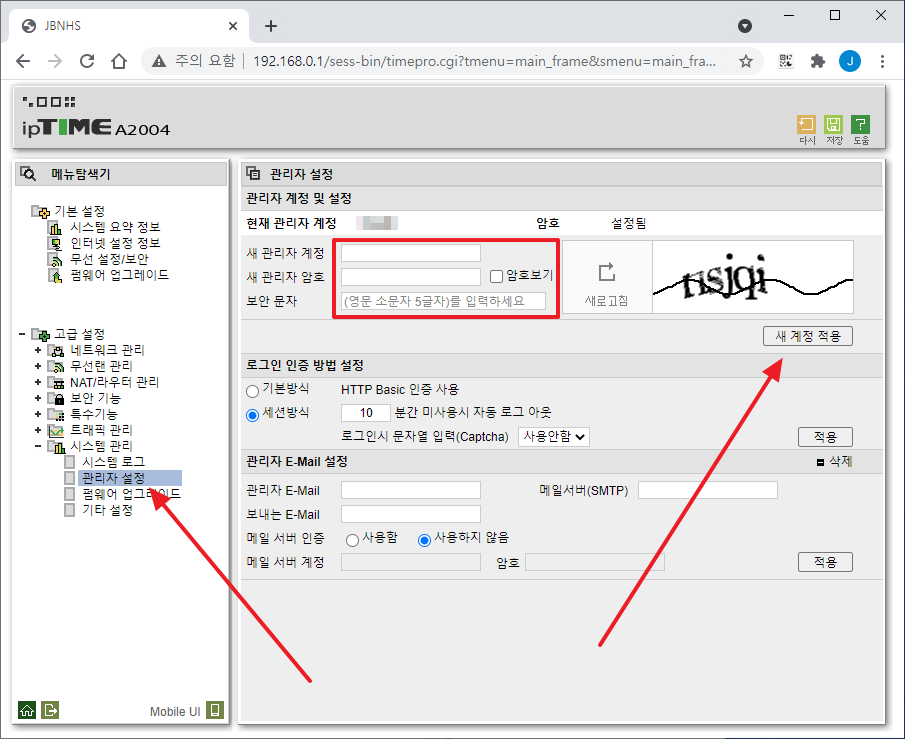
Task: Click the browser back arrow
Action: click(x=23, y=61)
